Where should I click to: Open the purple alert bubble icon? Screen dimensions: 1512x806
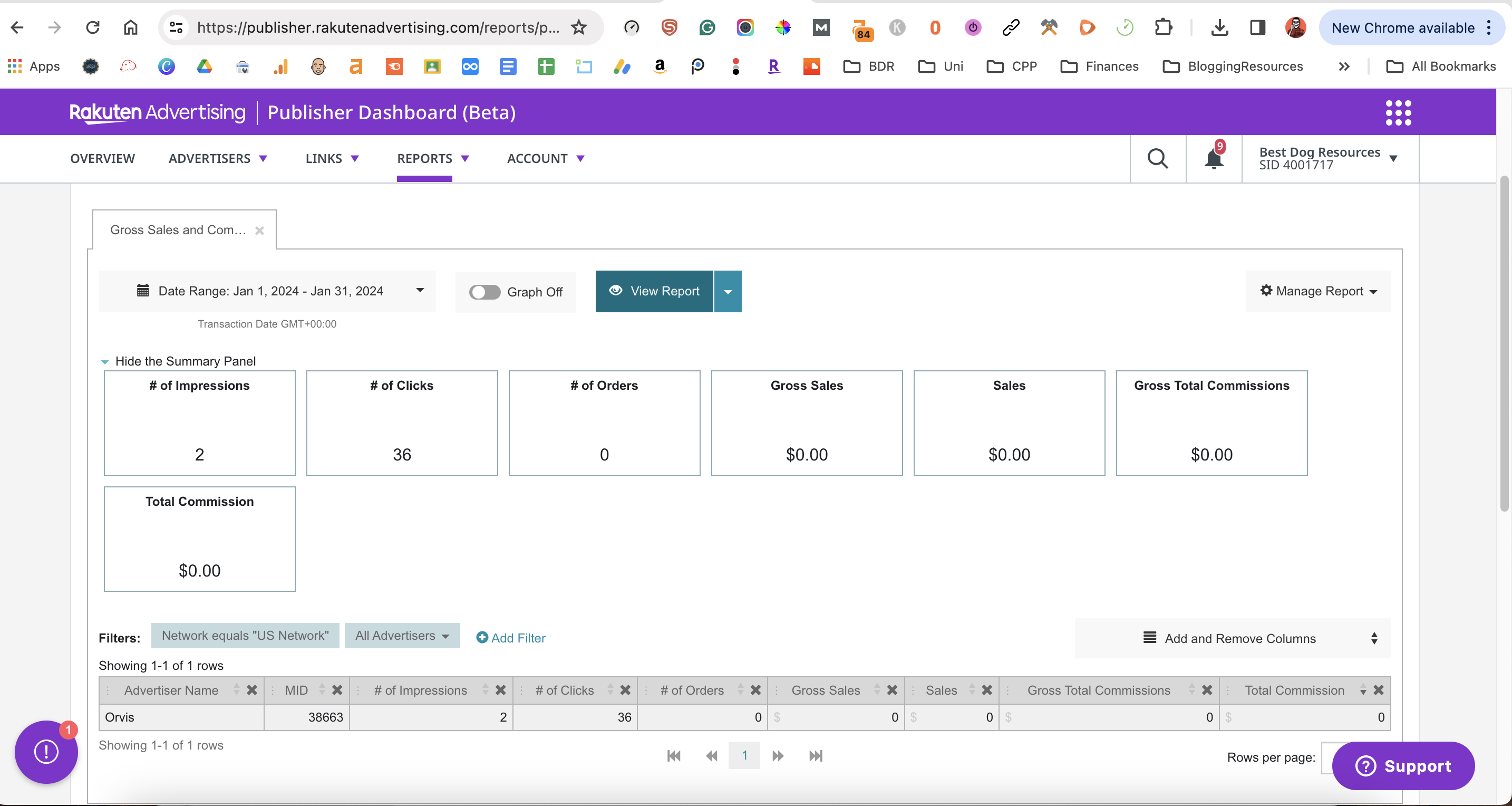[x=46, y=752]
